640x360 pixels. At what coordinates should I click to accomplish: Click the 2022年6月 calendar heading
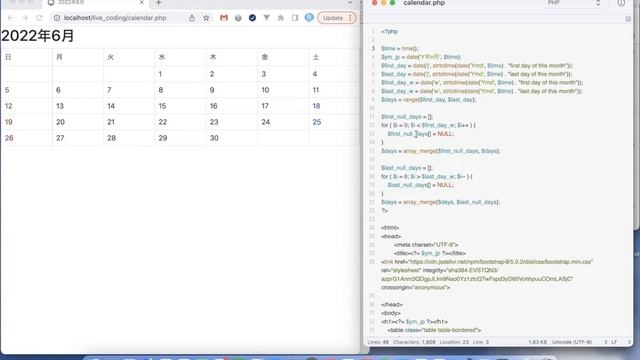click(38, 36)
